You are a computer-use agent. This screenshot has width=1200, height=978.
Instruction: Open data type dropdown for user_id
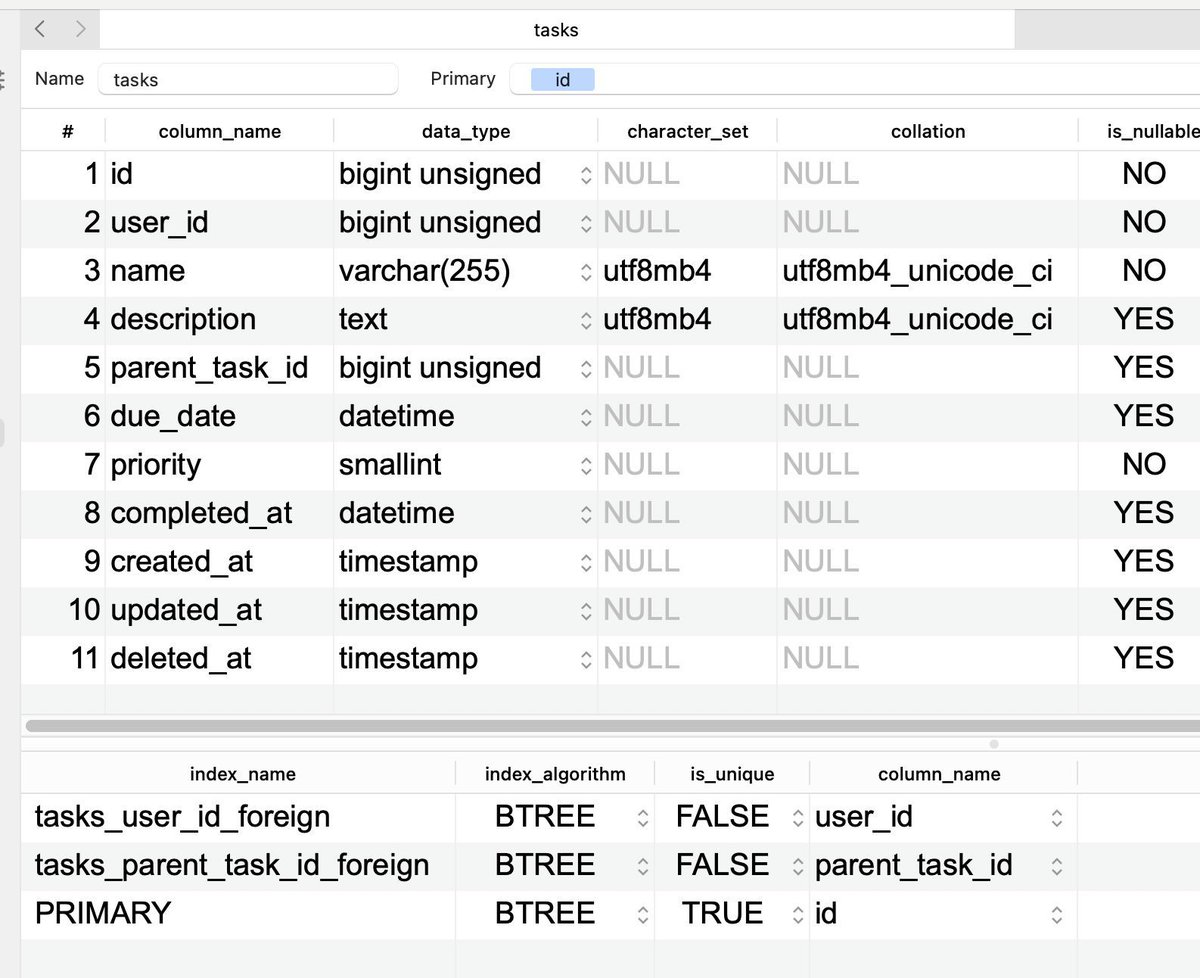586,223
